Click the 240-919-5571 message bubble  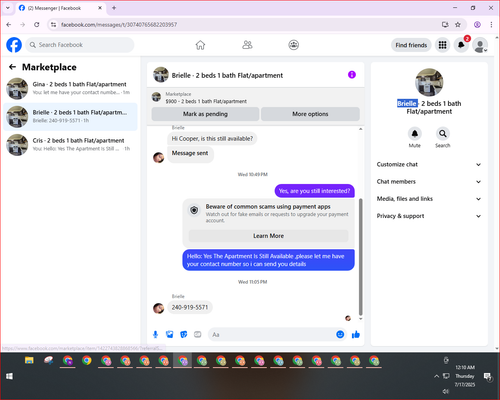(190, 307)
